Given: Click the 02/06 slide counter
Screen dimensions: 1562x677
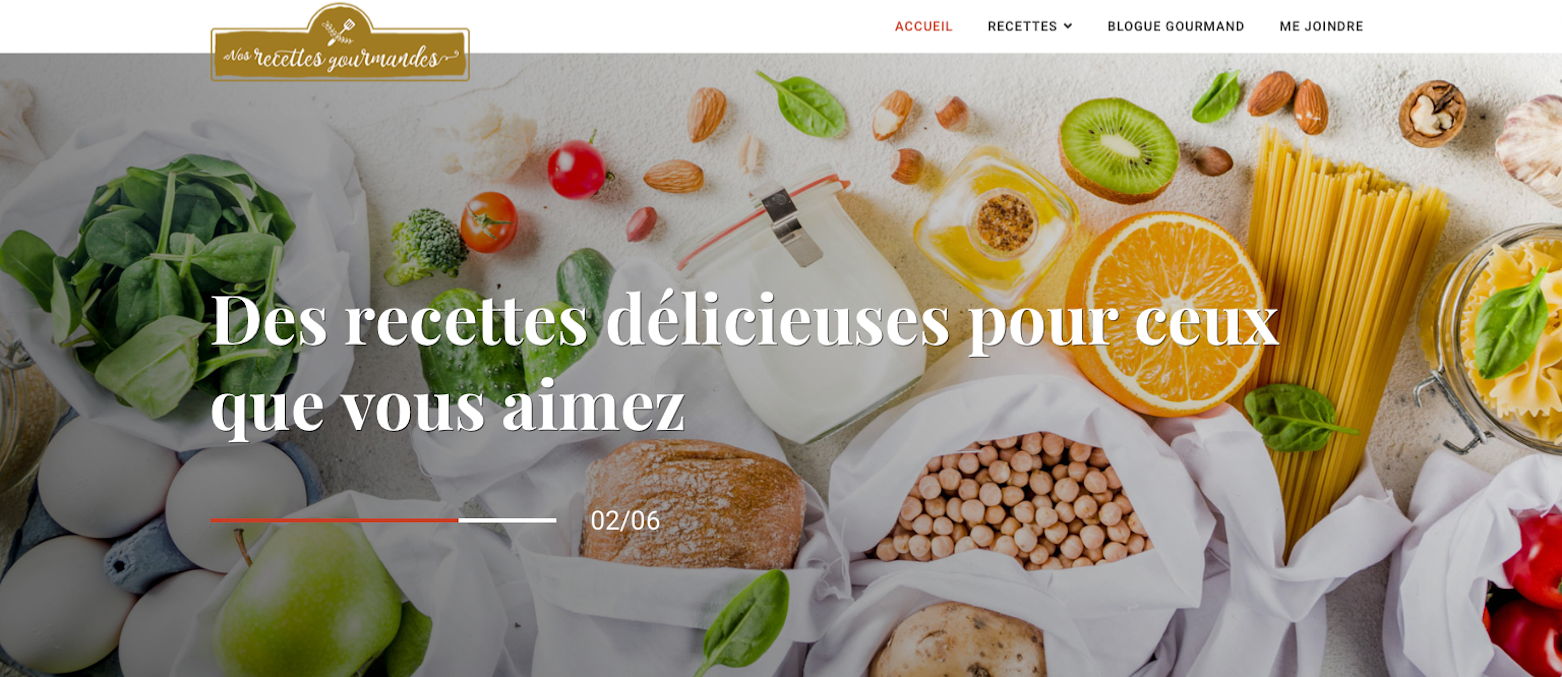Looking at the screenshot, I should pos(625,520).
